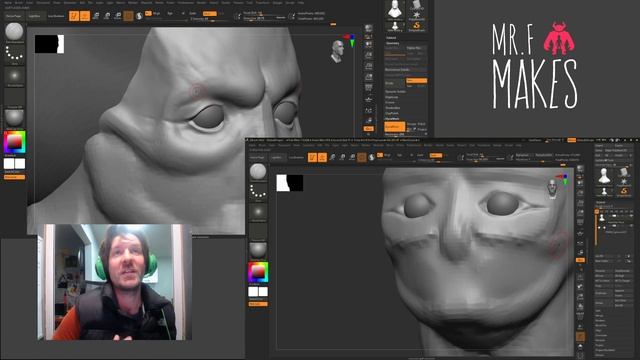
Task: Open the dotted Stroke selector in back window
Action: tap(14, 54)
